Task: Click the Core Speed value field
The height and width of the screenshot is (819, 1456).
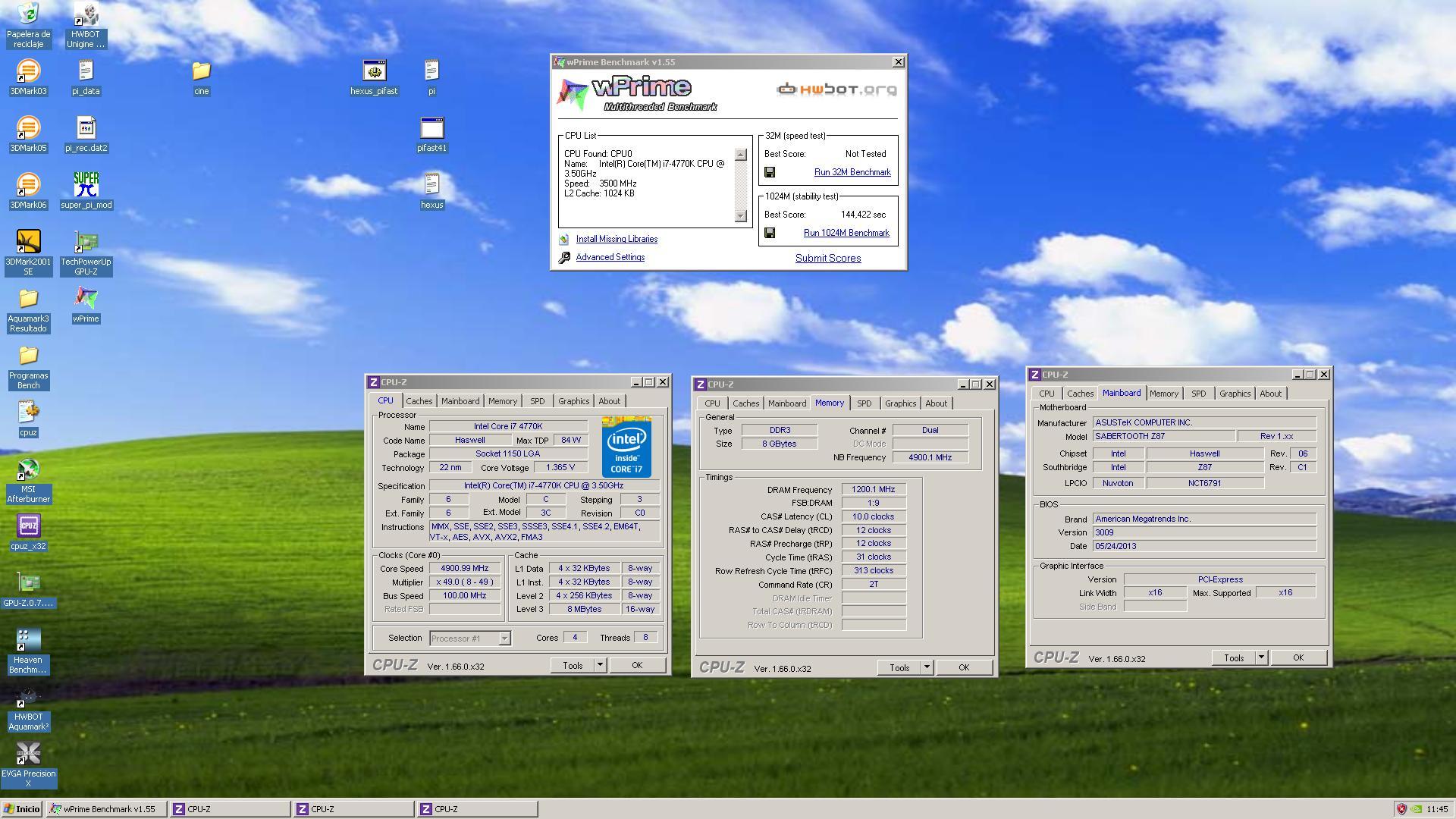Action: click(x=465, y=569)
